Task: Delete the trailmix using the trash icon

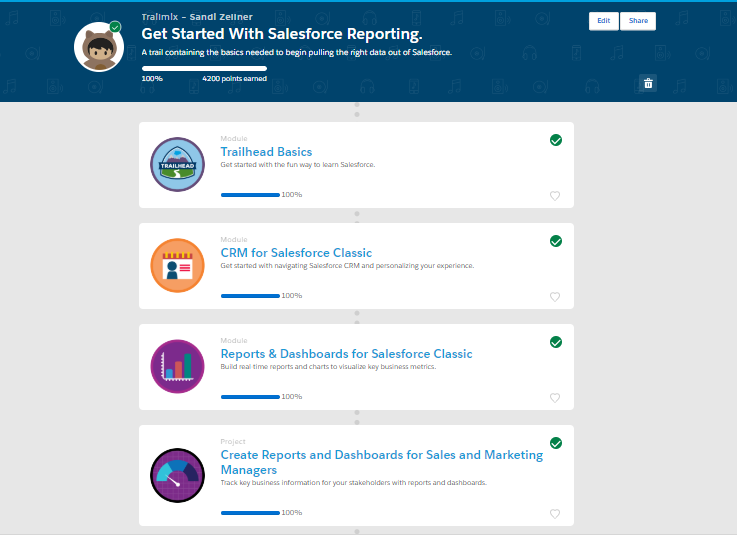Action: (x=648, y=83)
